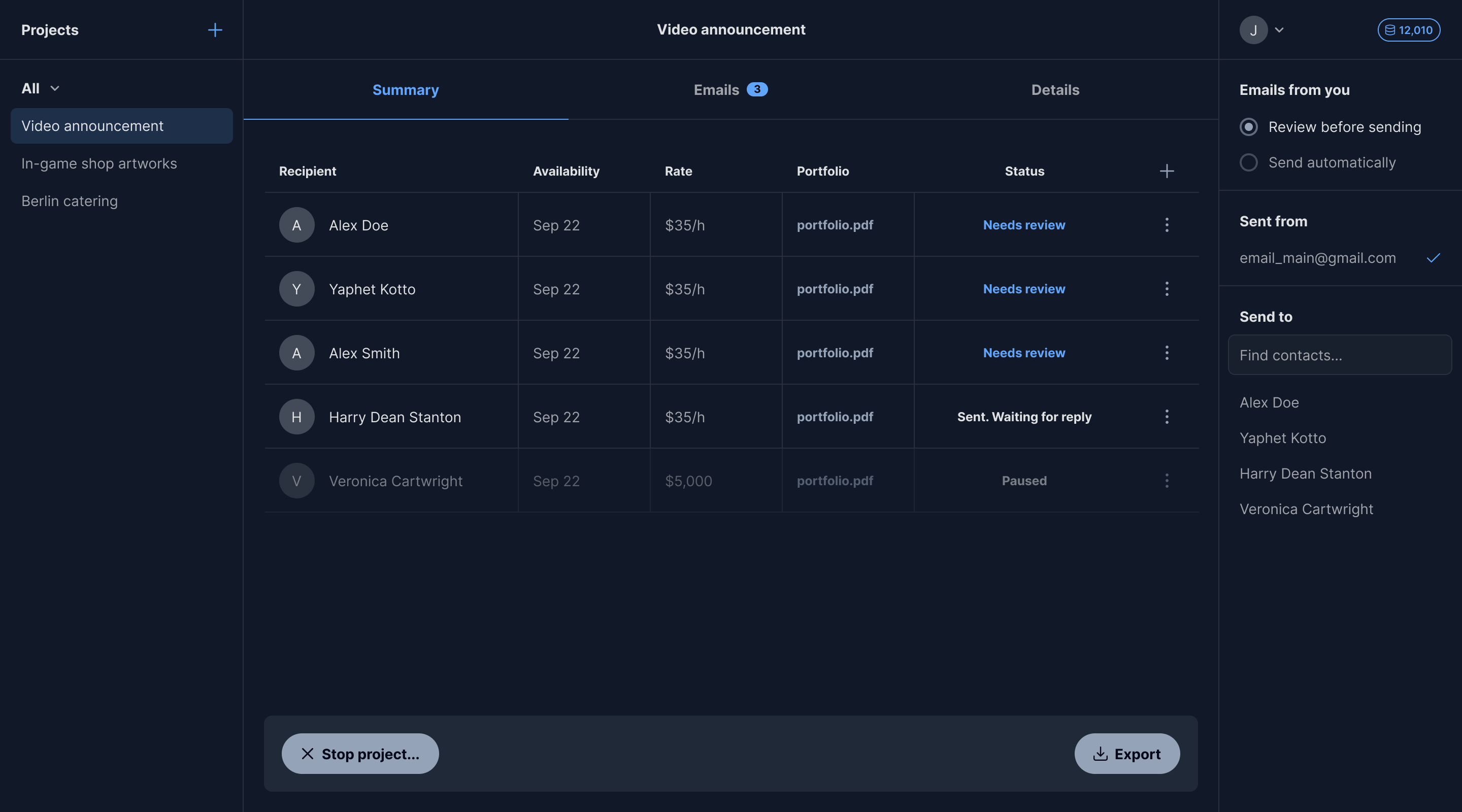Focus the Find contacts search field
The width and height of the screenshot is (1462, 812).
click(1340, 355)
